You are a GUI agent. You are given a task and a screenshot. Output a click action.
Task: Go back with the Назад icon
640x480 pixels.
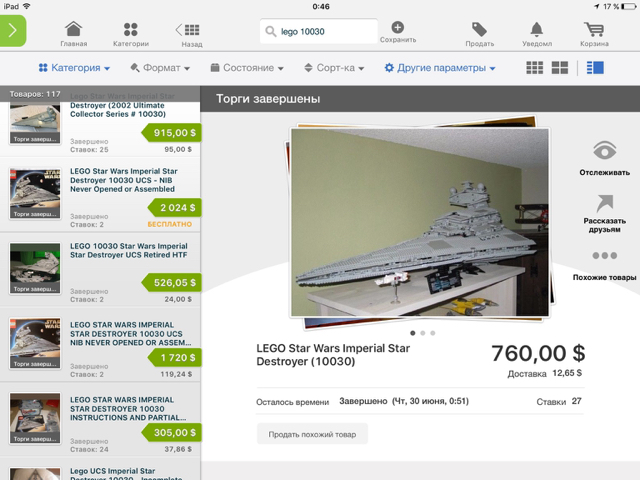[187, 30]
